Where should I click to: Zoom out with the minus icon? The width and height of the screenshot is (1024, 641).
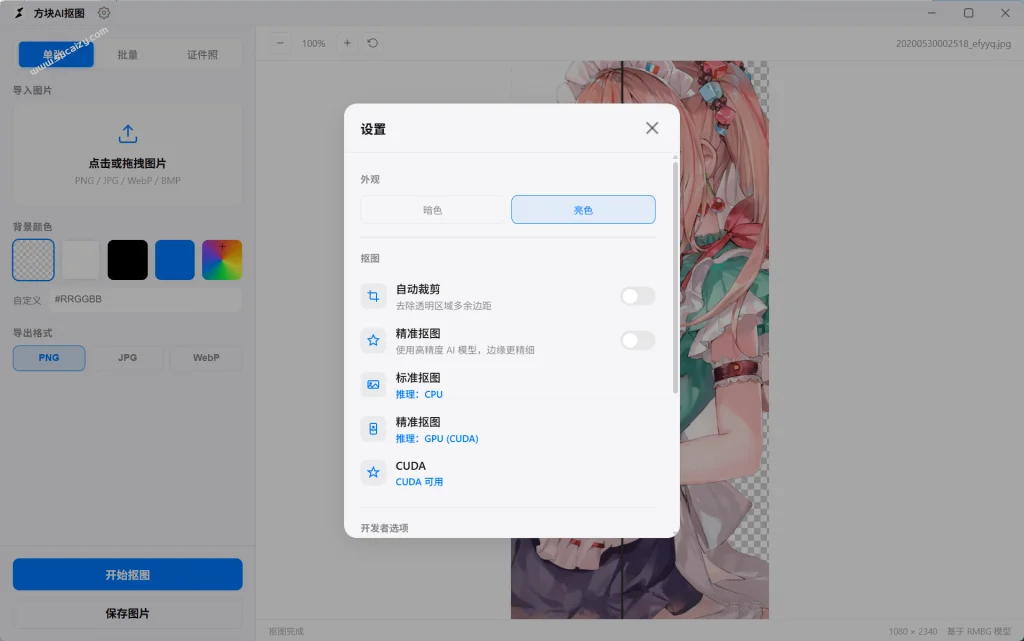click(x=280, y=43)
